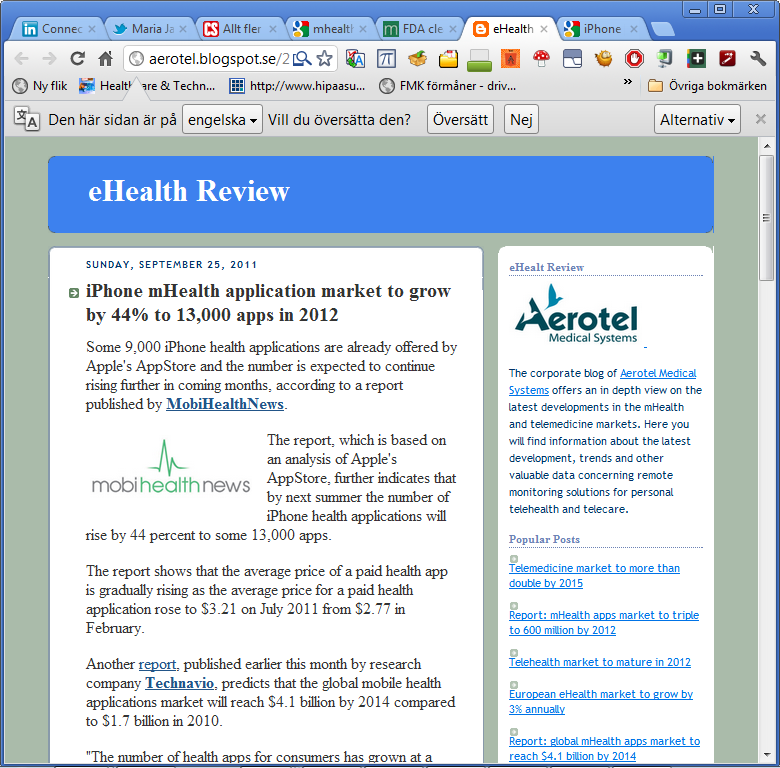
Task: Close the iPhone tab
Action: [634, 29]
